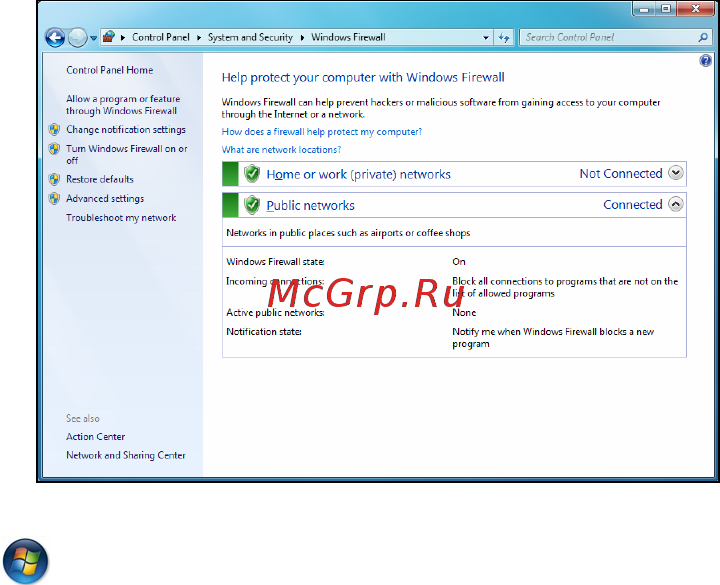
Task: Open 'How does a firewall help' link
Action: [x=322, y=132]
